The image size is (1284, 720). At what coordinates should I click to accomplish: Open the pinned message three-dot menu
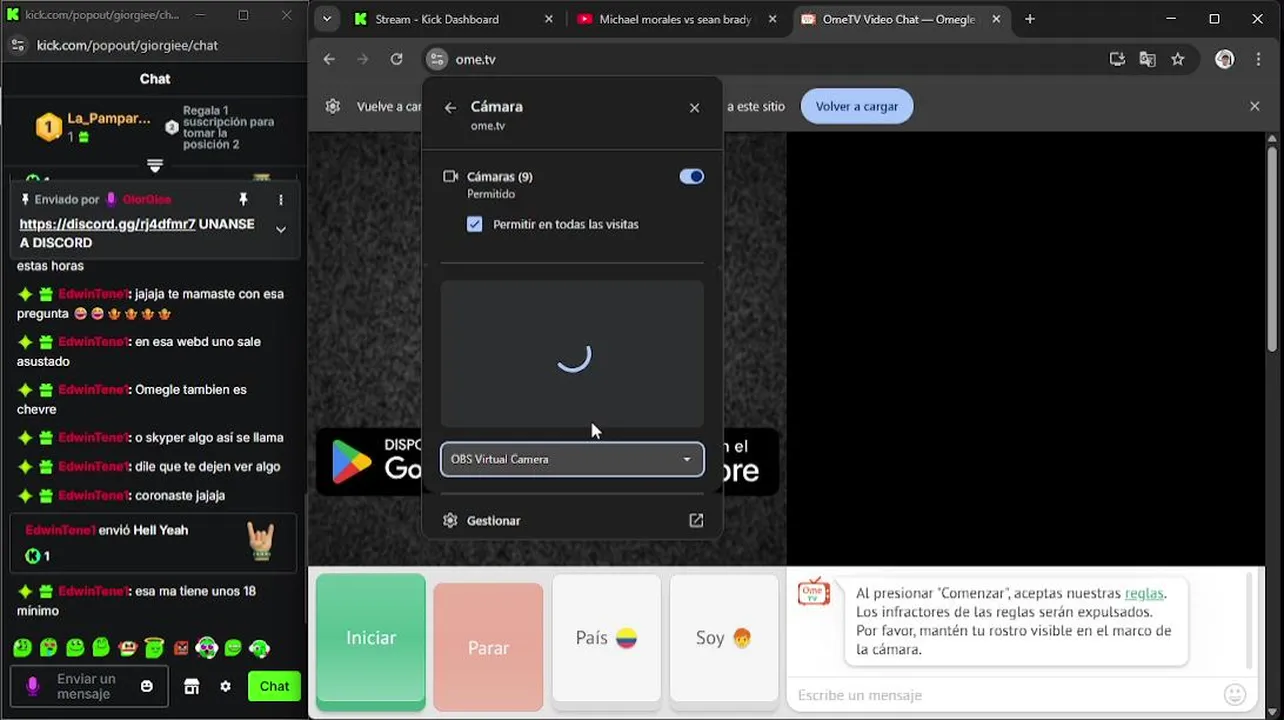click(x=281, y=199)
